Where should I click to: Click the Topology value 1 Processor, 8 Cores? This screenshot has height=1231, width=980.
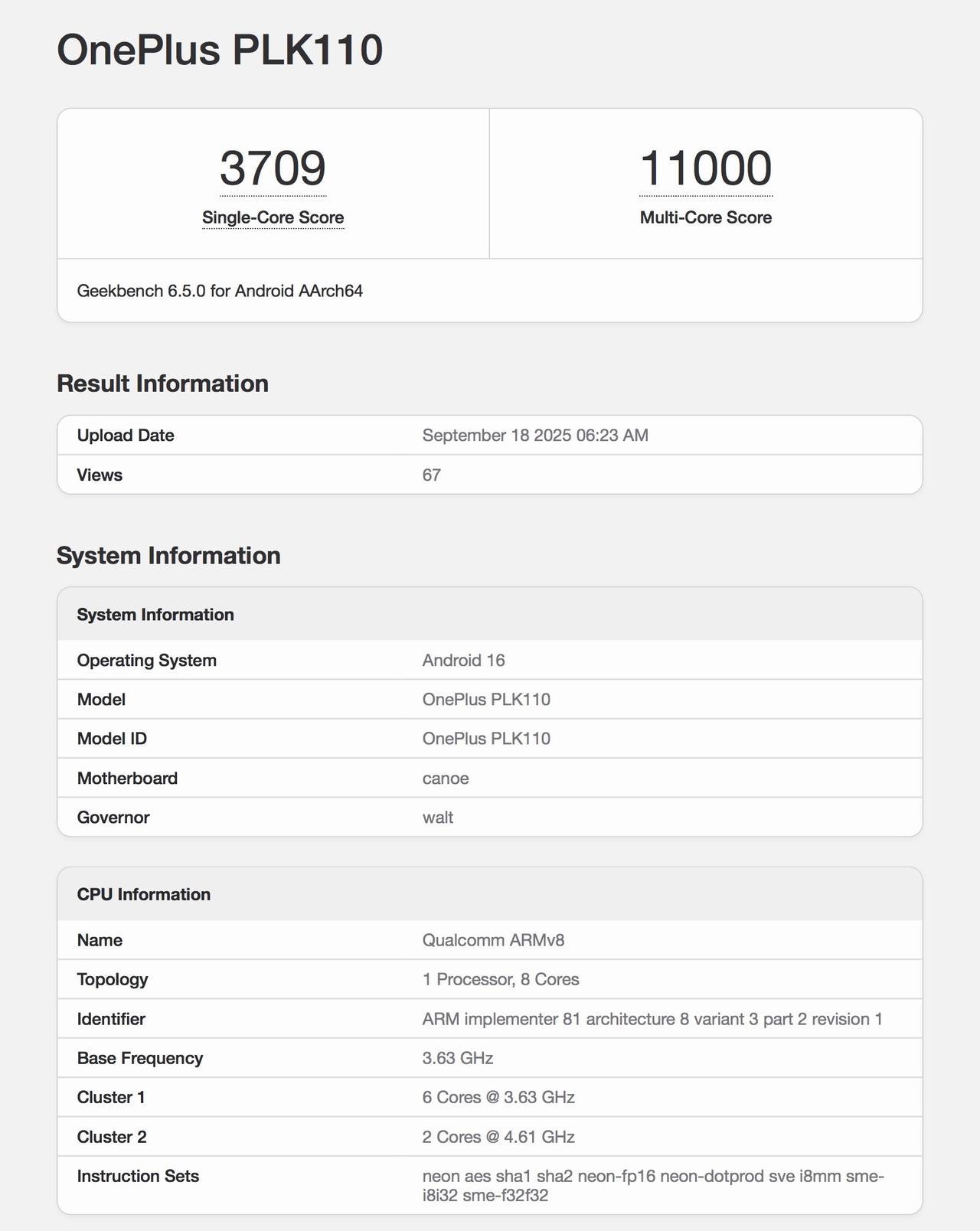[x=501, y=980]
